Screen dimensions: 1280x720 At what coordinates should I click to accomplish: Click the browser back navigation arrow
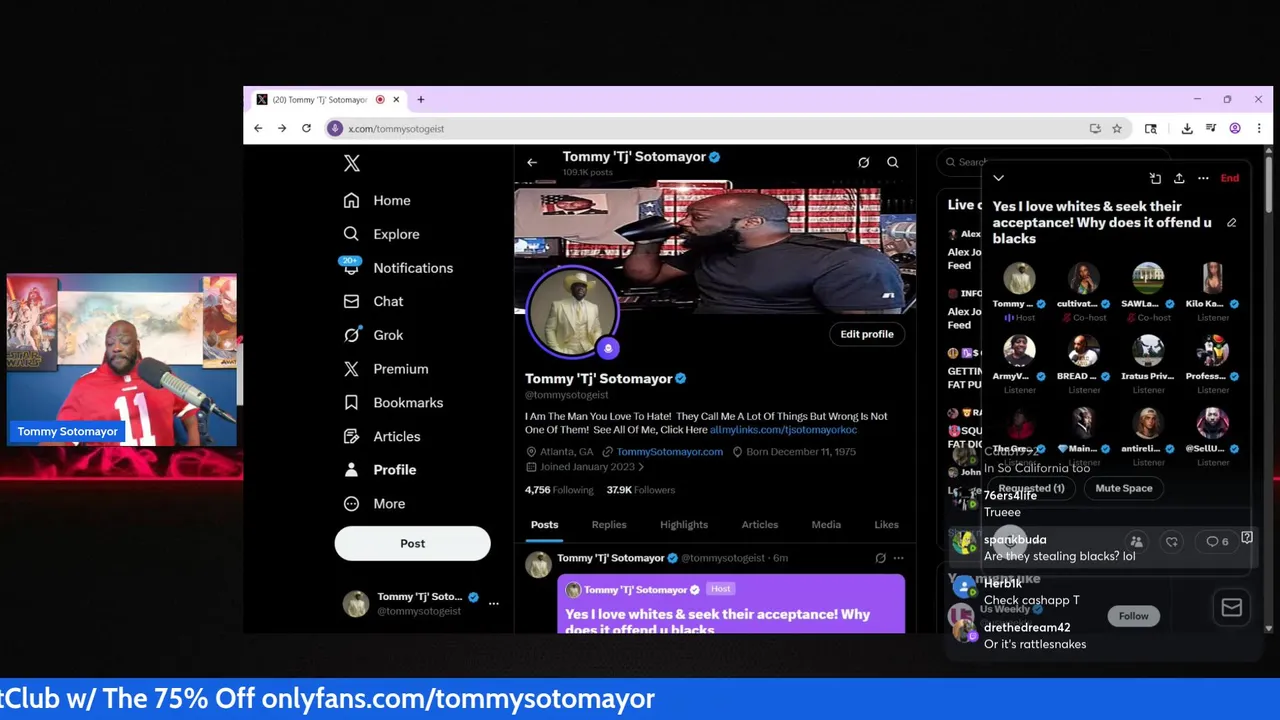(258, 128)
